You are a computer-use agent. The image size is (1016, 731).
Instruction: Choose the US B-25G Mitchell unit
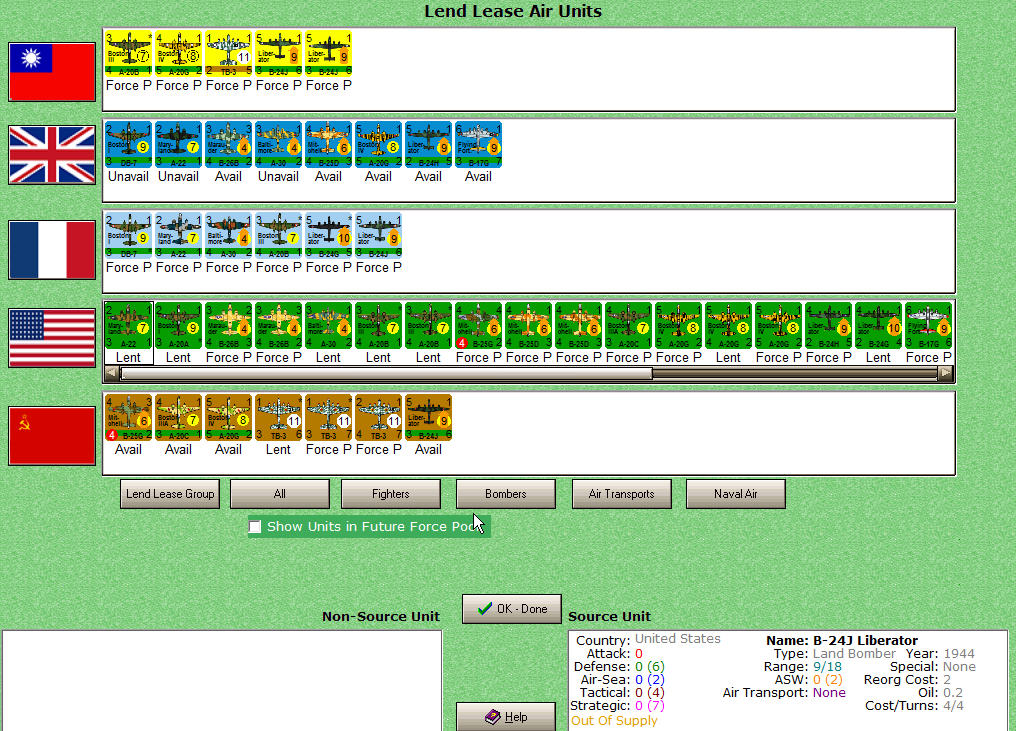click(x=478, y=326)
